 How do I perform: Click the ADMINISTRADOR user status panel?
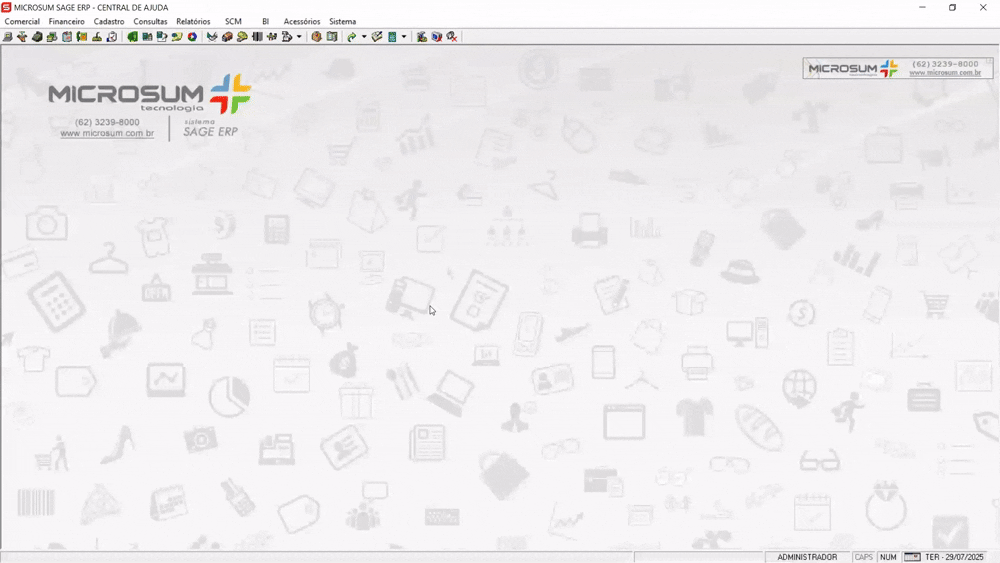[807, 557]
